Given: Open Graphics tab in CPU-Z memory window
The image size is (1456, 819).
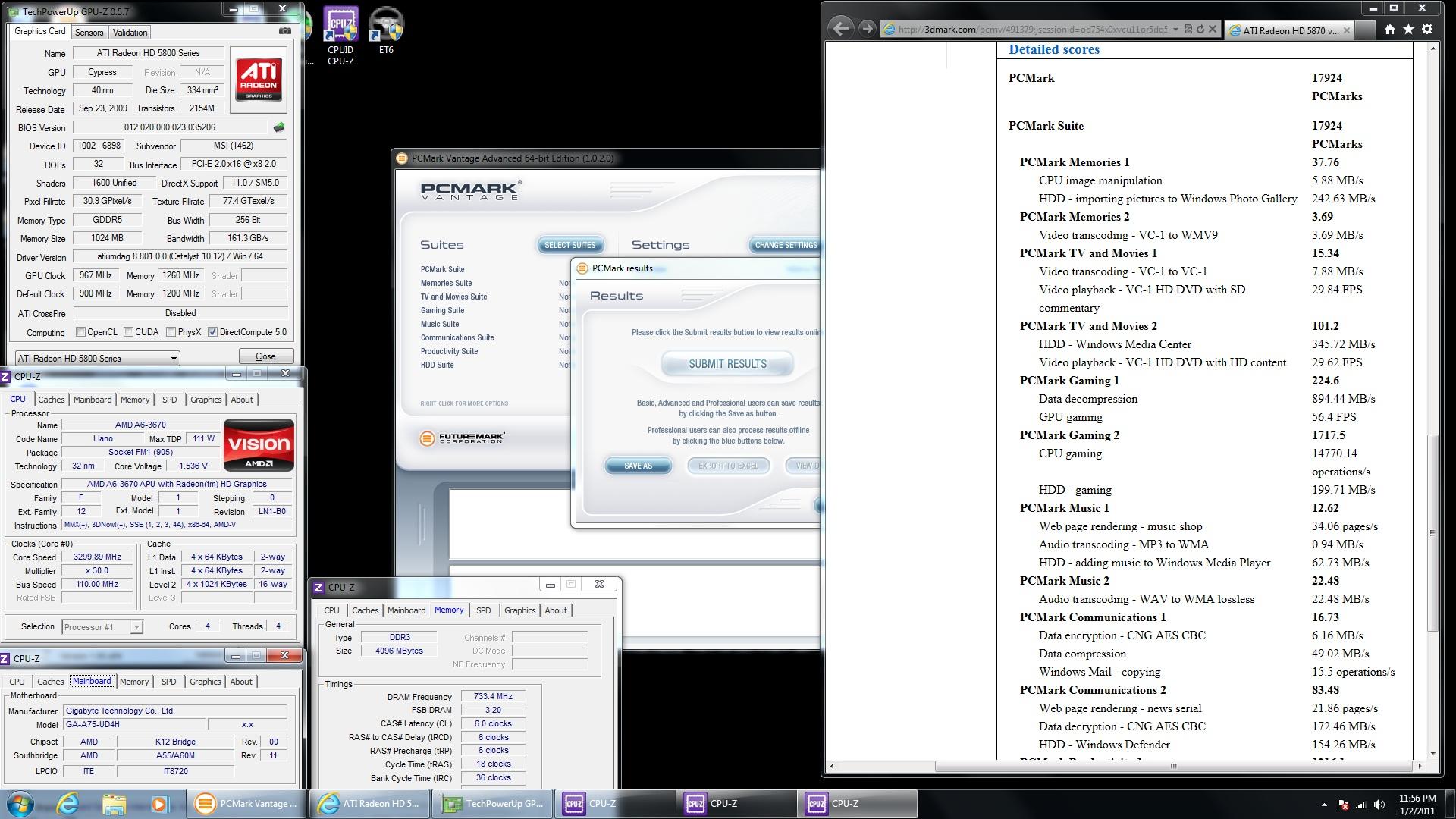Looking at the screenshot, I should 519,610.
